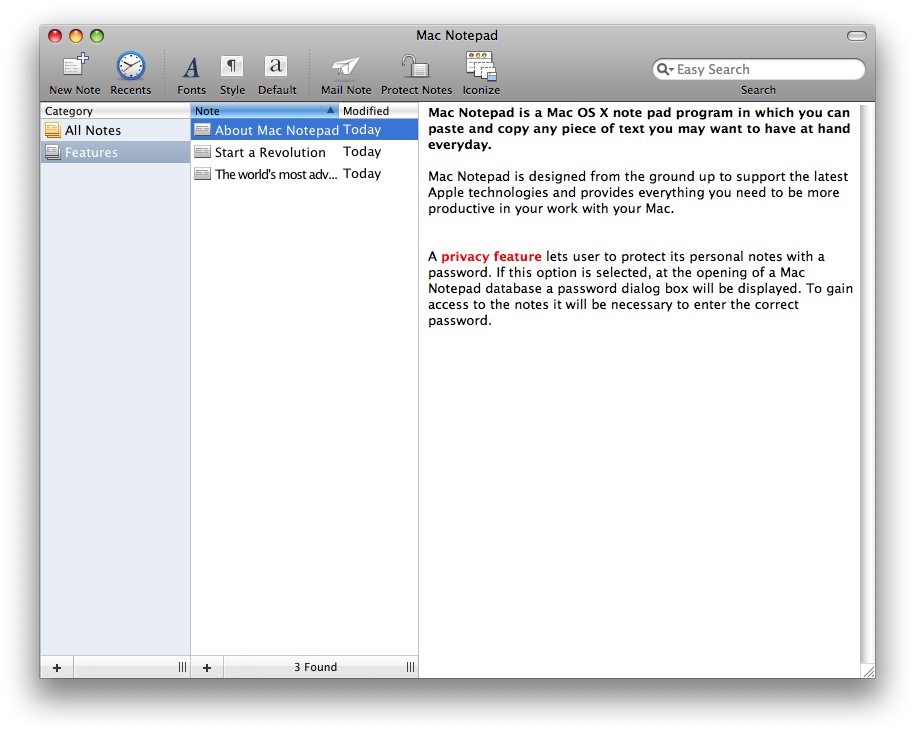The height and width of the screenshot is (733, 915).
Task: Click the Style paragraph icon
Action: [x=232, y=67]
